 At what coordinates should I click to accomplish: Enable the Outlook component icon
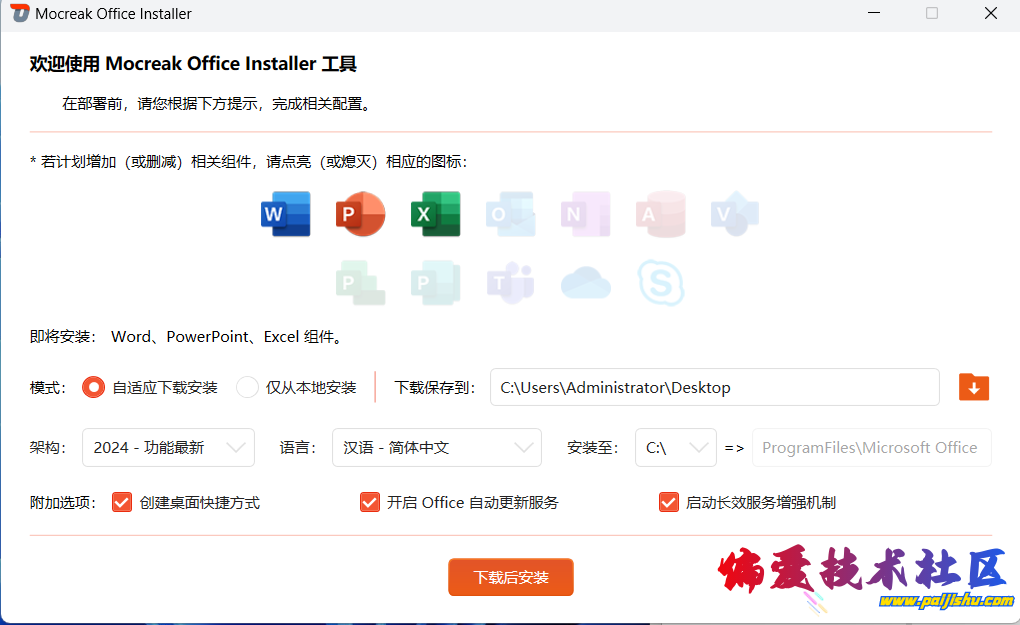(x=510, y=214)
